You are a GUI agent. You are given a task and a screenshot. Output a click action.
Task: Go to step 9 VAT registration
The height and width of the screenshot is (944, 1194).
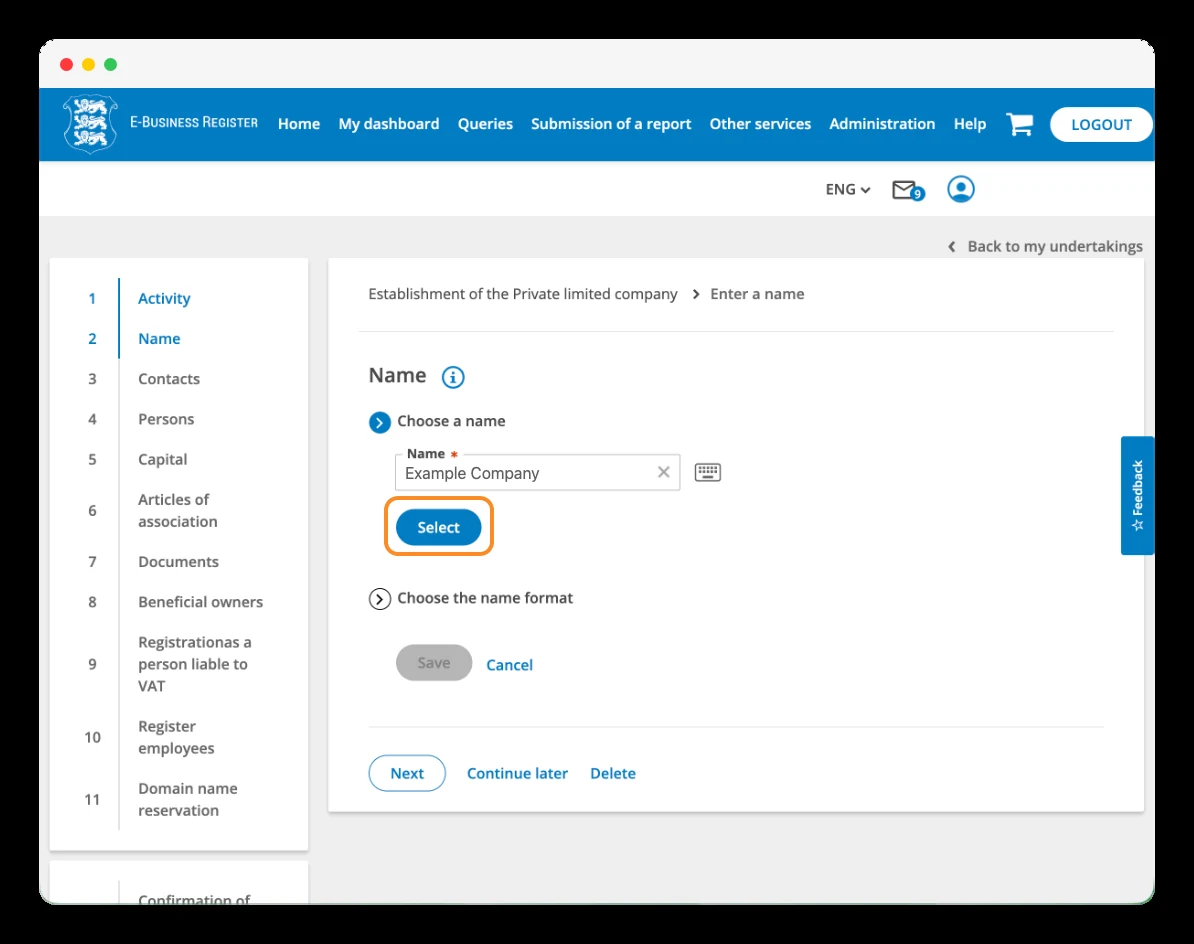point(194,665)
